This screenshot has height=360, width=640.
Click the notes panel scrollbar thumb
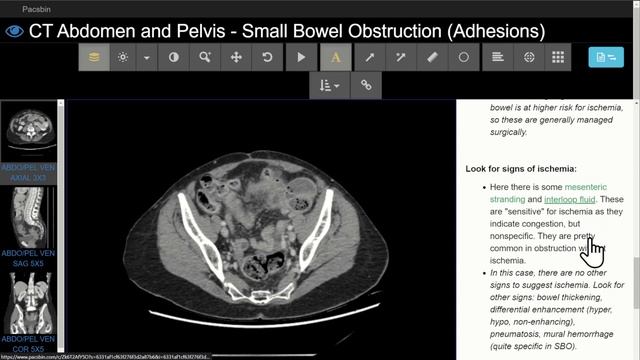pos(636,283)
